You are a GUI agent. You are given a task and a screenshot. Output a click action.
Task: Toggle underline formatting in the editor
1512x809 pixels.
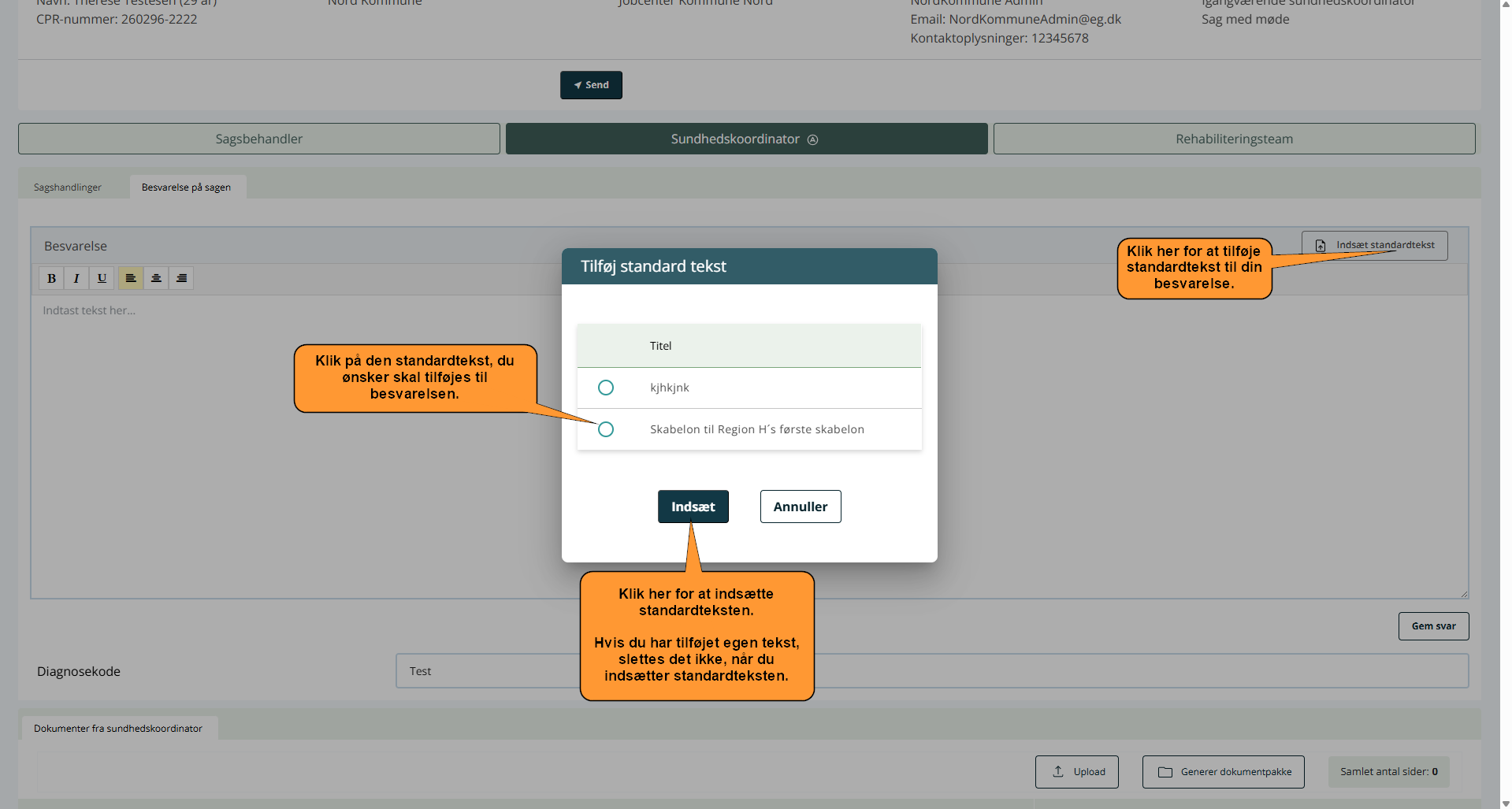click(x=102, y=278)
